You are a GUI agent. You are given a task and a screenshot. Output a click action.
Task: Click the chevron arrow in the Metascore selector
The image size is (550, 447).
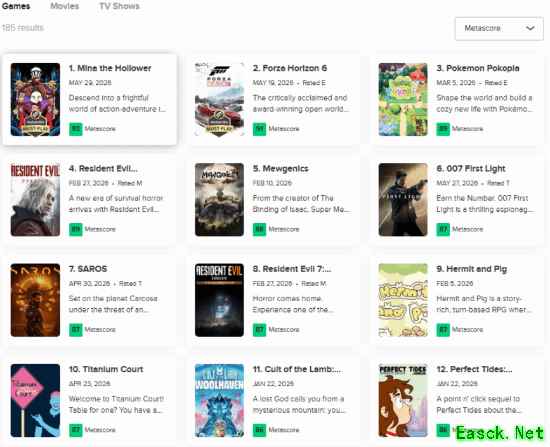530,28
